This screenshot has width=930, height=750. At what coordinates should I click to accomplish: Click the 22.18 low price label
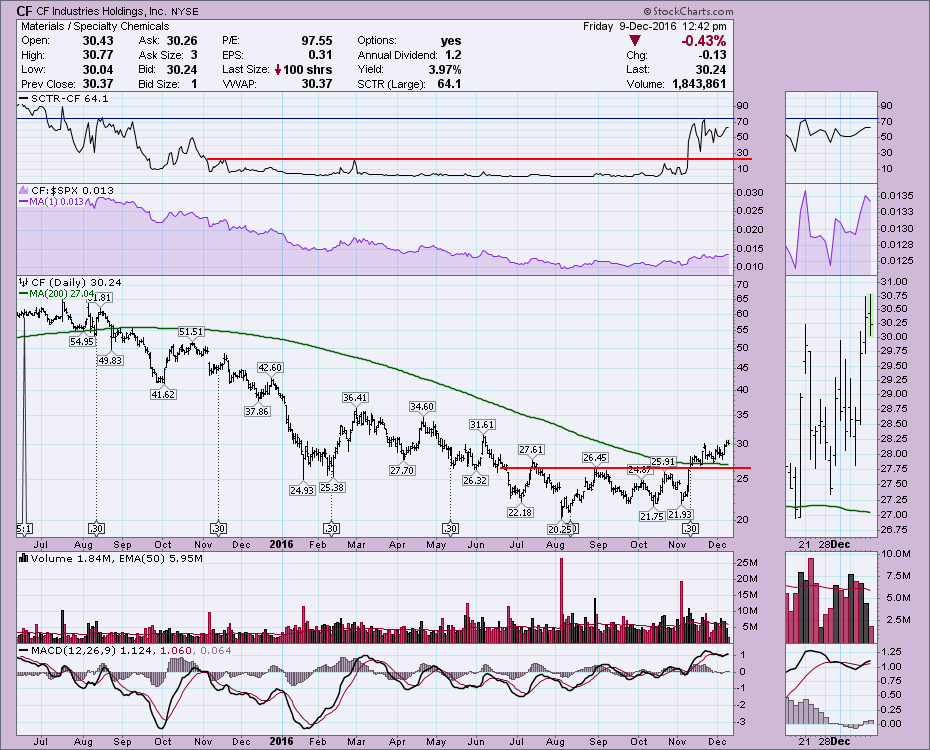(520, 512)
